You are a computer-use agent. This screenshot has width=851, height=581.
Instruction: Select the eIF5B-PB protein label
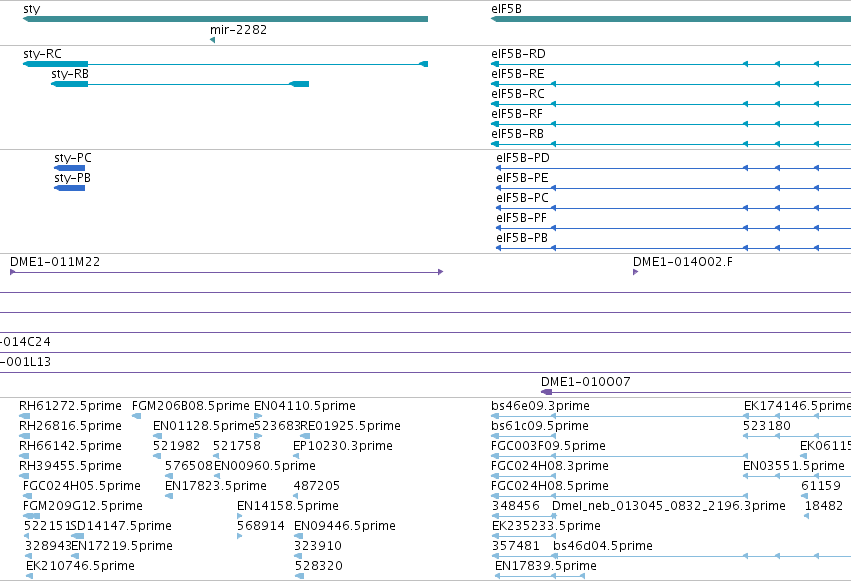click(522, 238)
